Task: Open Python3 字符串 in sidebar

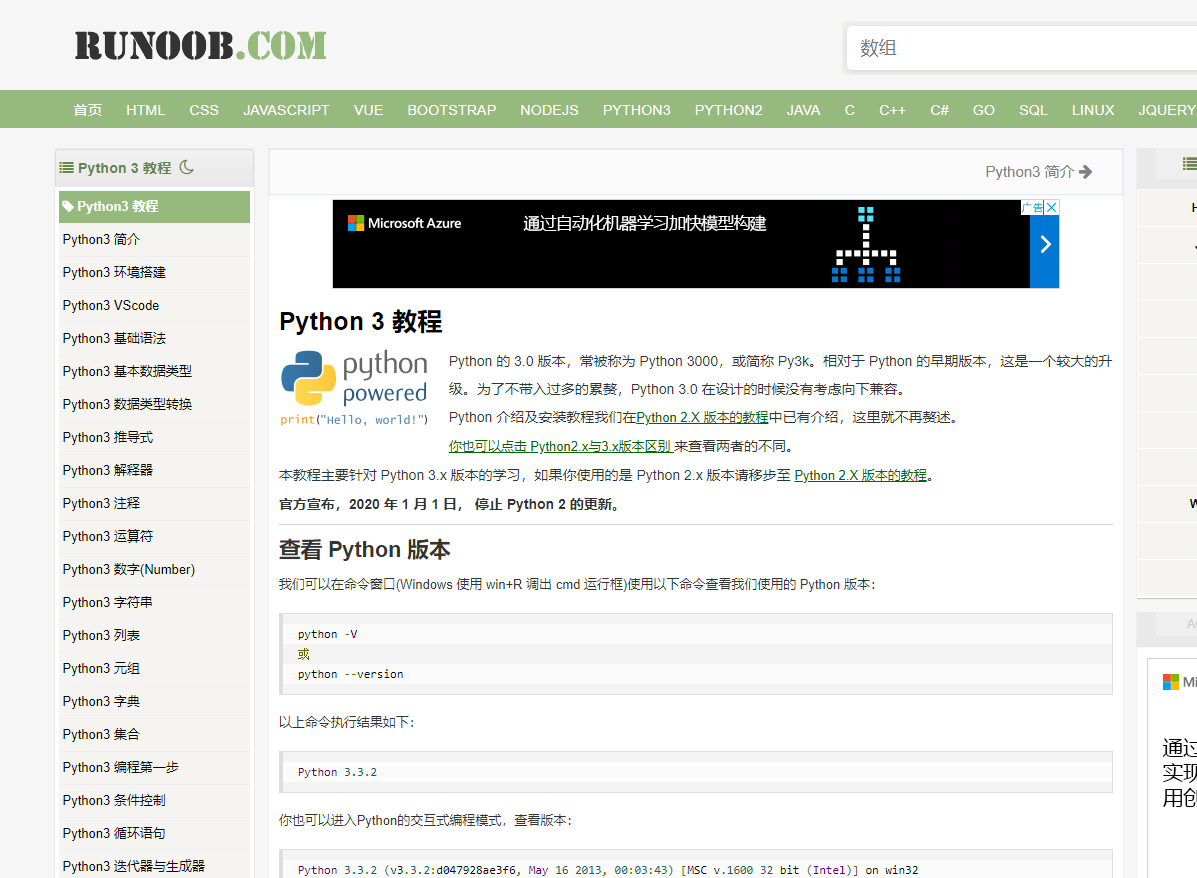Action: pos(154,602)
